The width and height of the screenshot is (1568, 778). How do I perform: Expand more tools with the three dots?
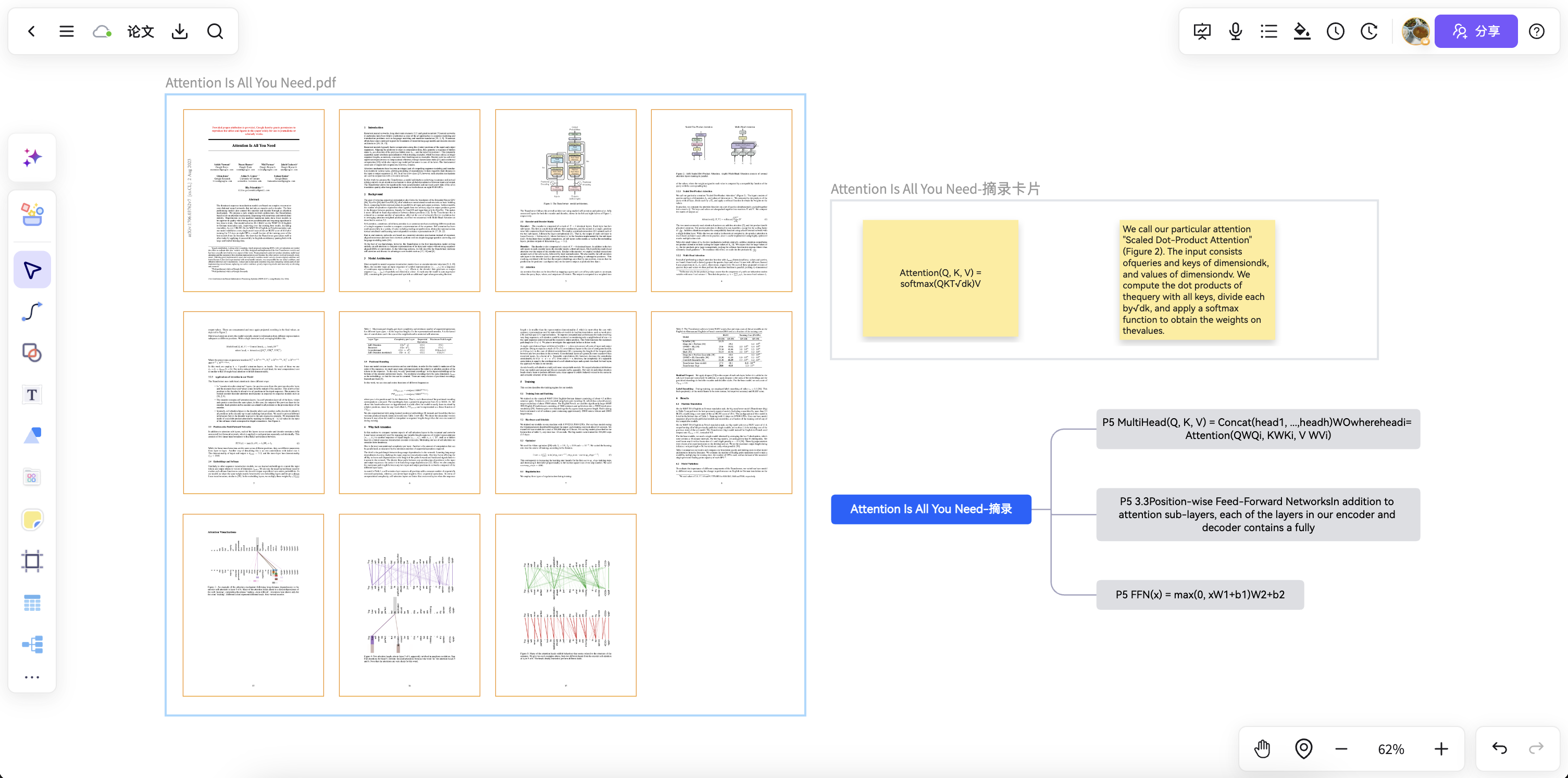[32, 677]
